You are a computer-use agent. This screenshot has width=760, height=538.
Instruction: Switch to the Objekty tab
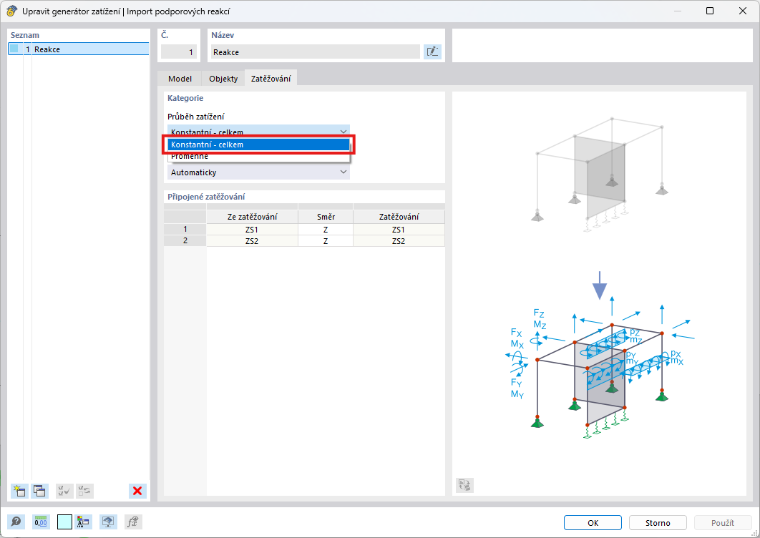pyautogui.click(x=223, y=79)
